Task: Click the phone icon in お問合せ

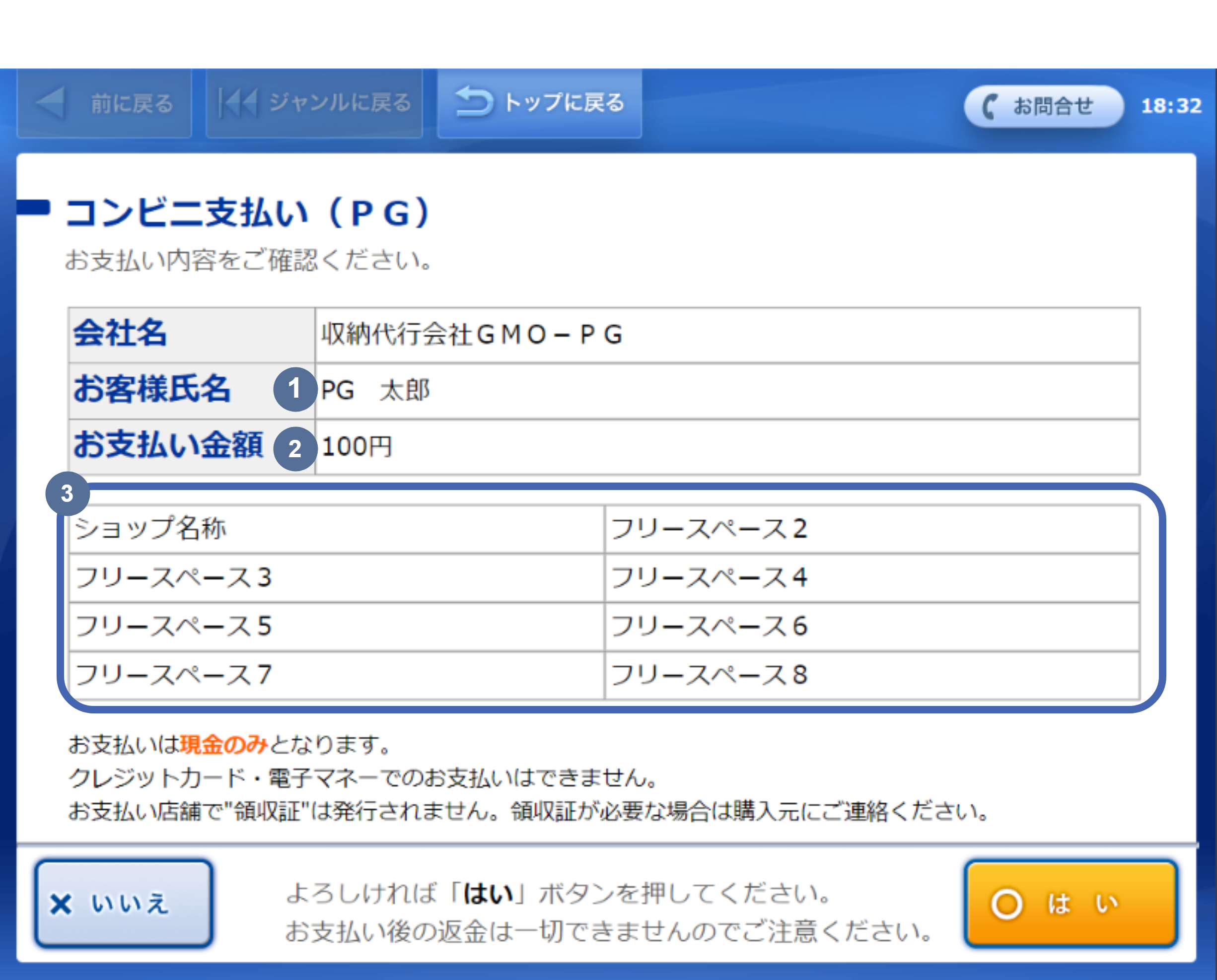Action: tap(990, 106)
